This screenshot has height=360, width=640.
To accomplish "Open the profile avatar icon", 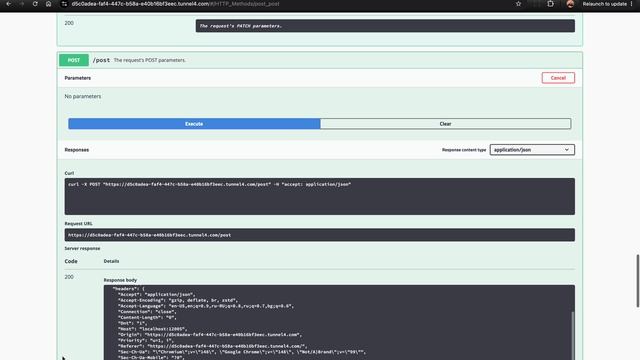I will click(x=570, y=4).
